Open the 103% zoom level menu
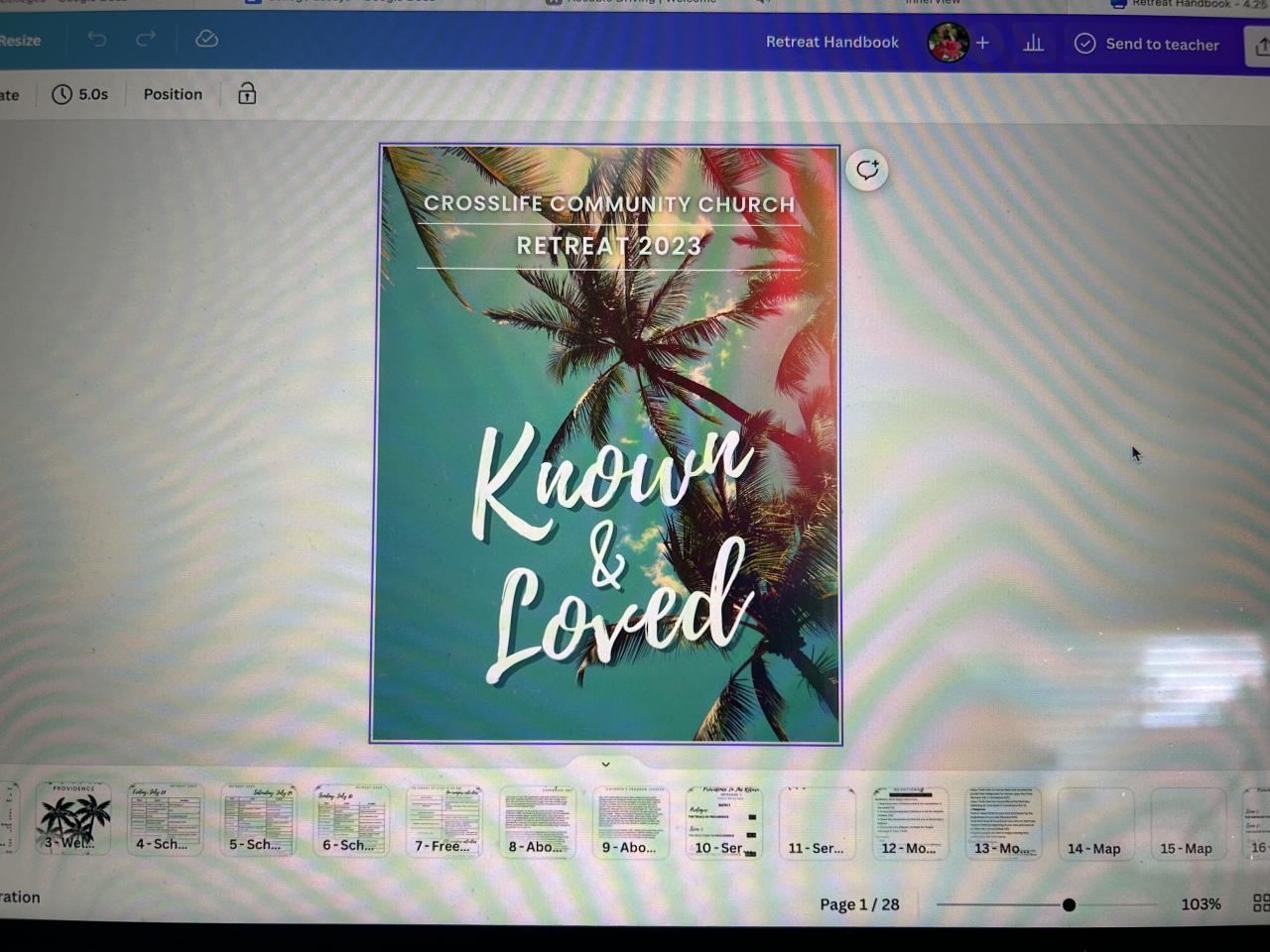 click(1201, 904)
